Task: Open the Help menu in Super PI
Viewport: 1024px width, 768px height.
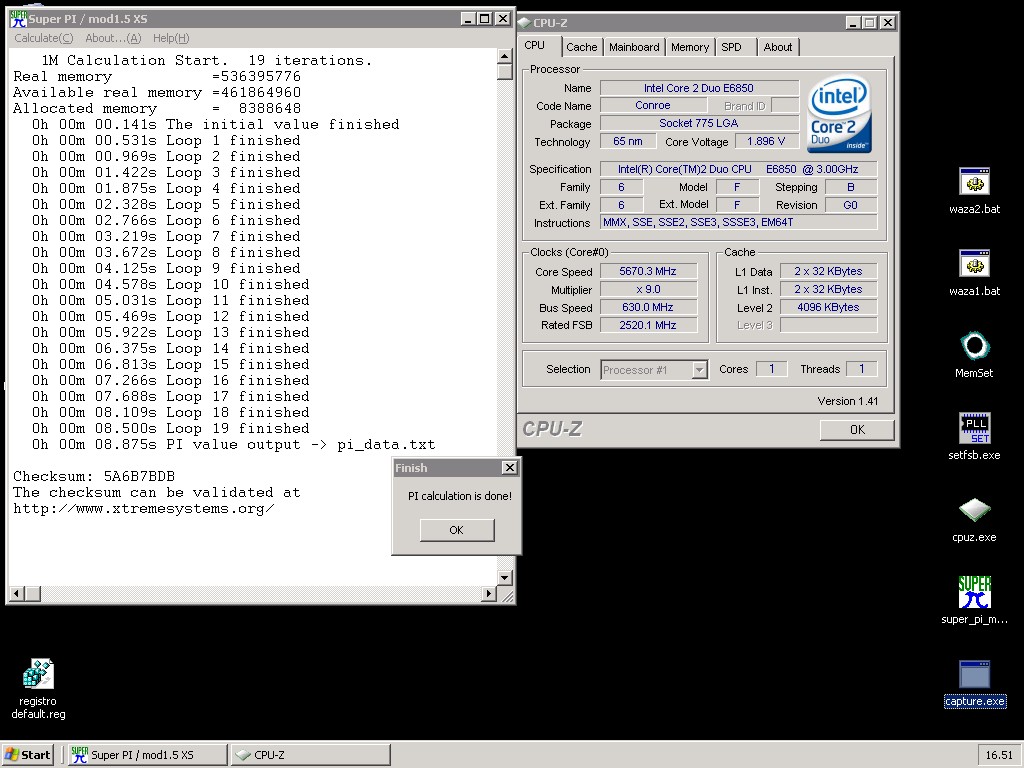Action: tap(171, 38)
